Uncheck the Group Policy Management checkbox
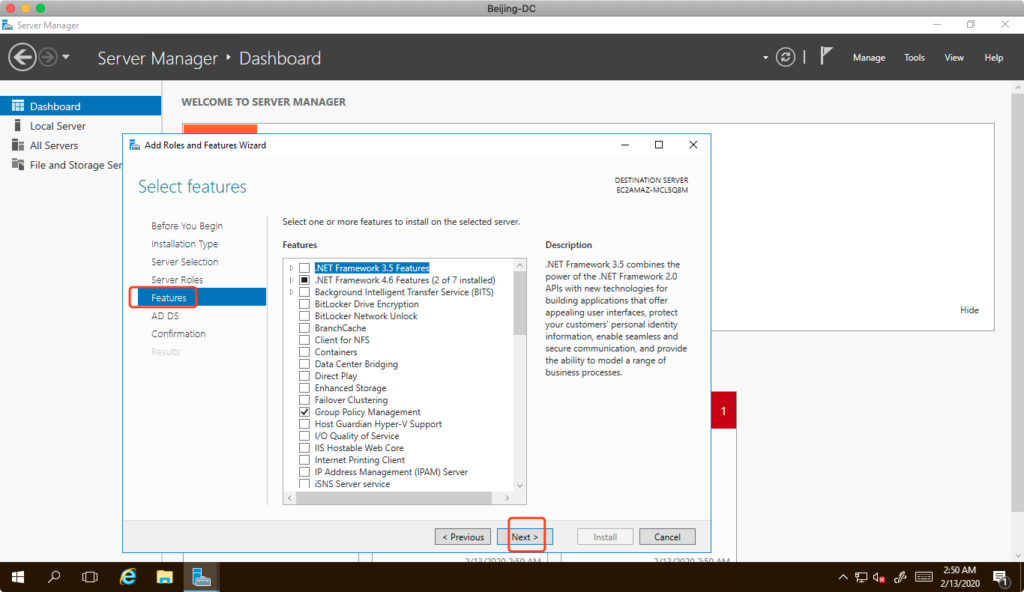Viewport: 1024px width, 592px height. (304, 412)
